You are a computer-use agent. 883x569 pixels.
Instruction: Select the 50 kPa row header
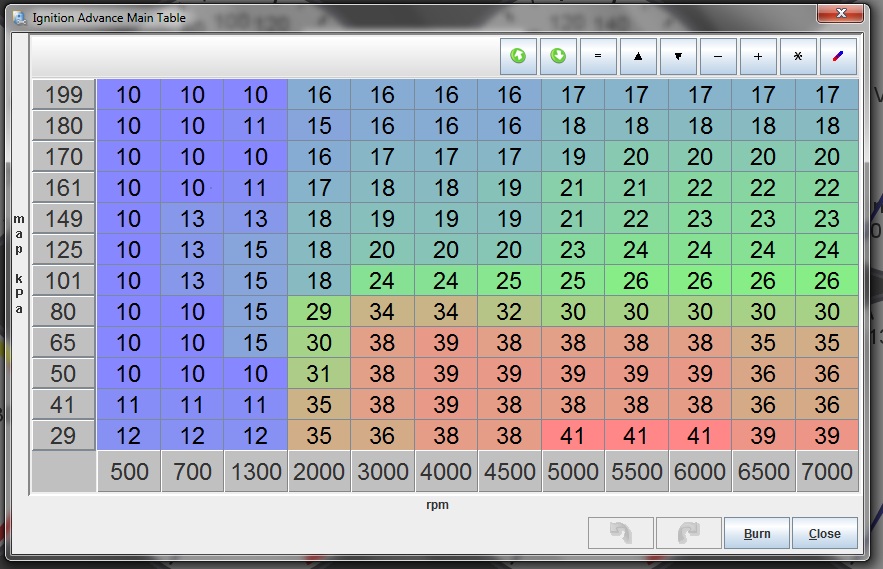pos(64,374)
